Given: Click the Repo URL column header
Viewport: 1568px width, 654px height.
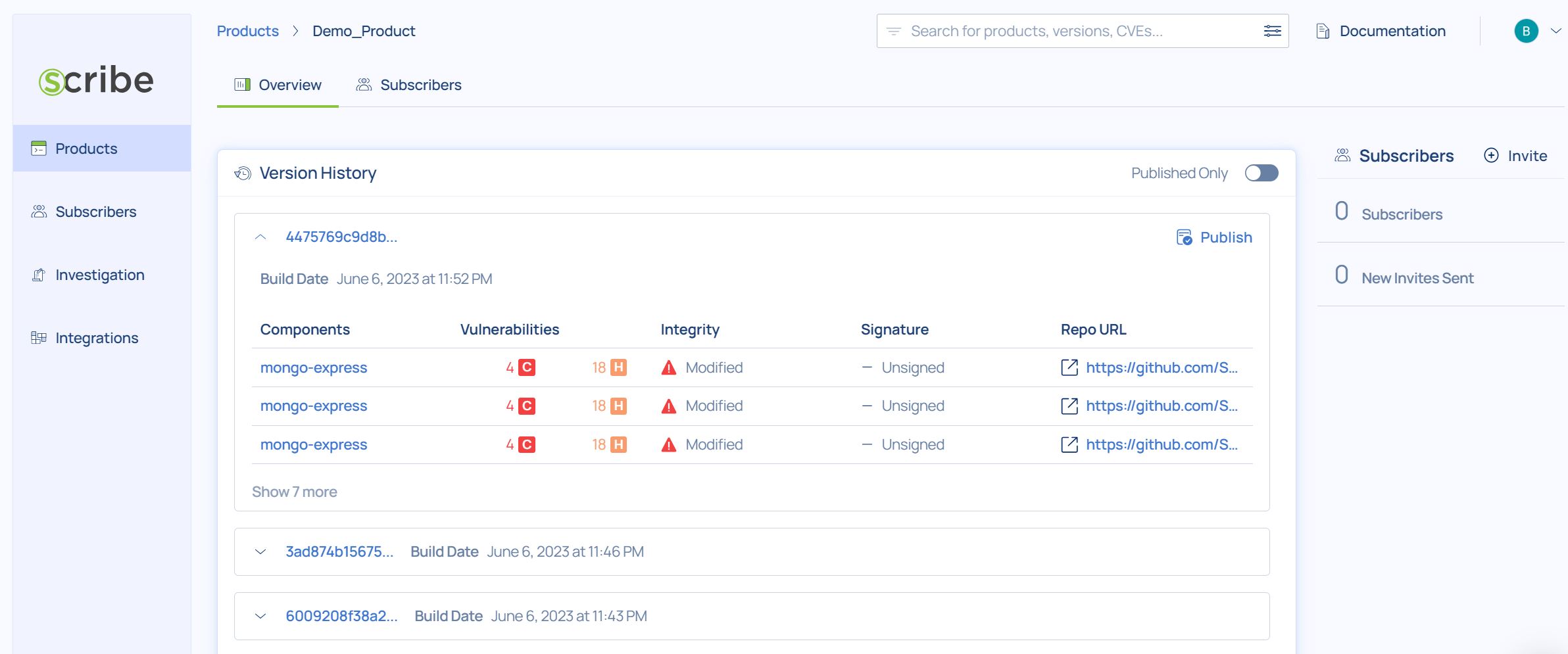Looking at the screenshot, I should pyautogui.click(x=1093, y=329).
